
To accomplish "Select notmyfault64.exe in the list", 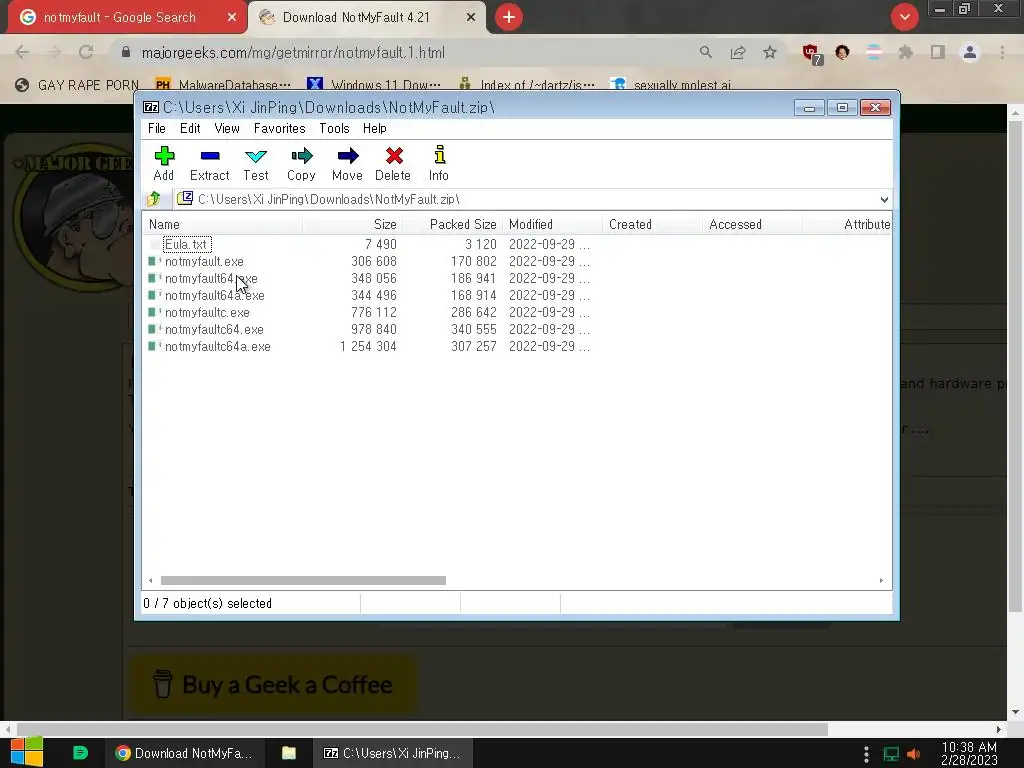I will tap(211, 278).
